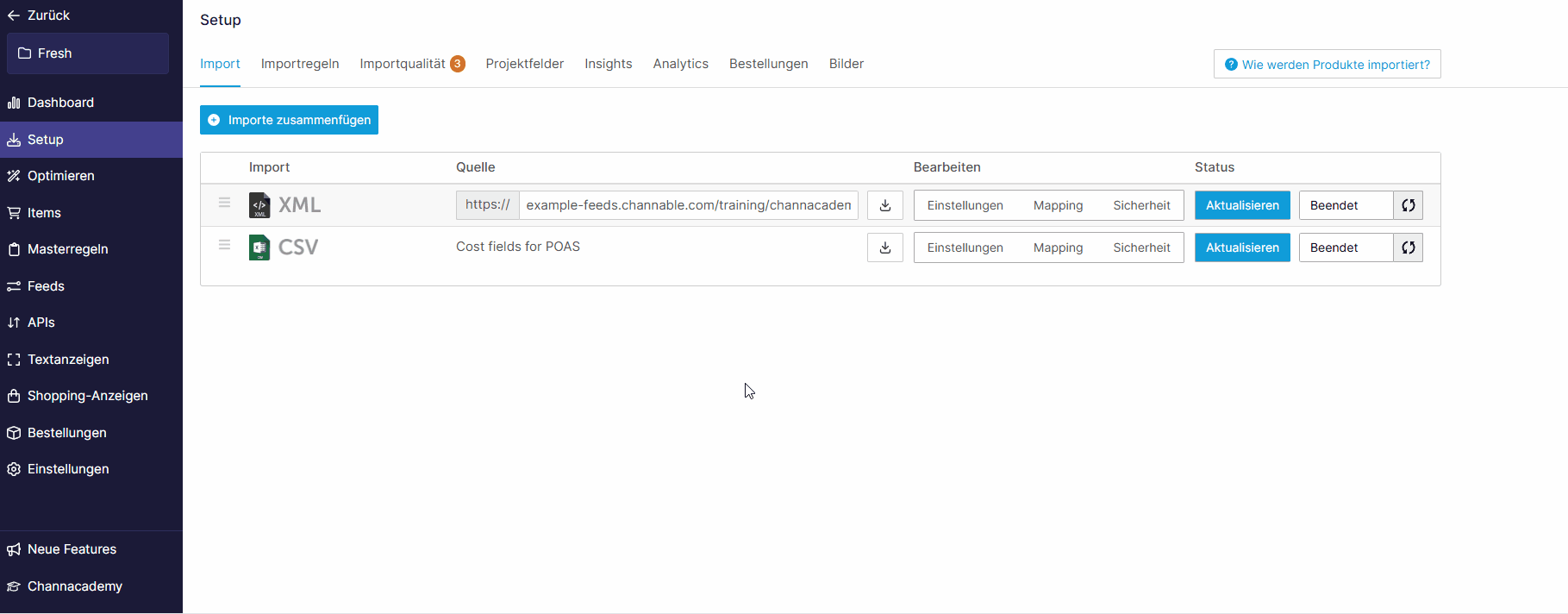Open Optimieren in the sidebar
Screen dimensions: 1568x614
click(x=91, y=176)
